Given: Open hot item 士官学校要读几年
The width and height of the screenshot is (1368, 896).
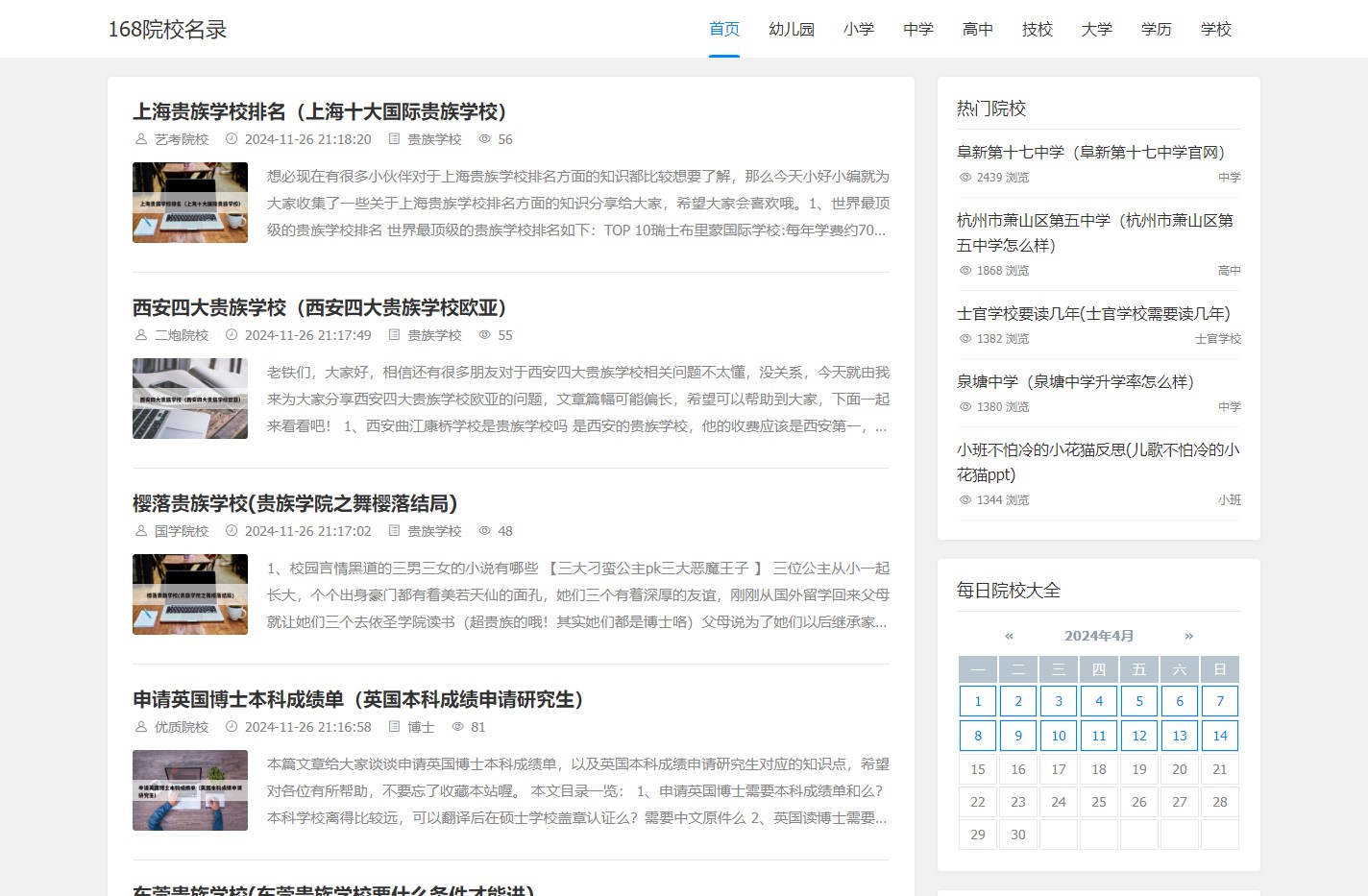Looking at the screenshot, I should pyautogui.click(x=1093, y=313).
